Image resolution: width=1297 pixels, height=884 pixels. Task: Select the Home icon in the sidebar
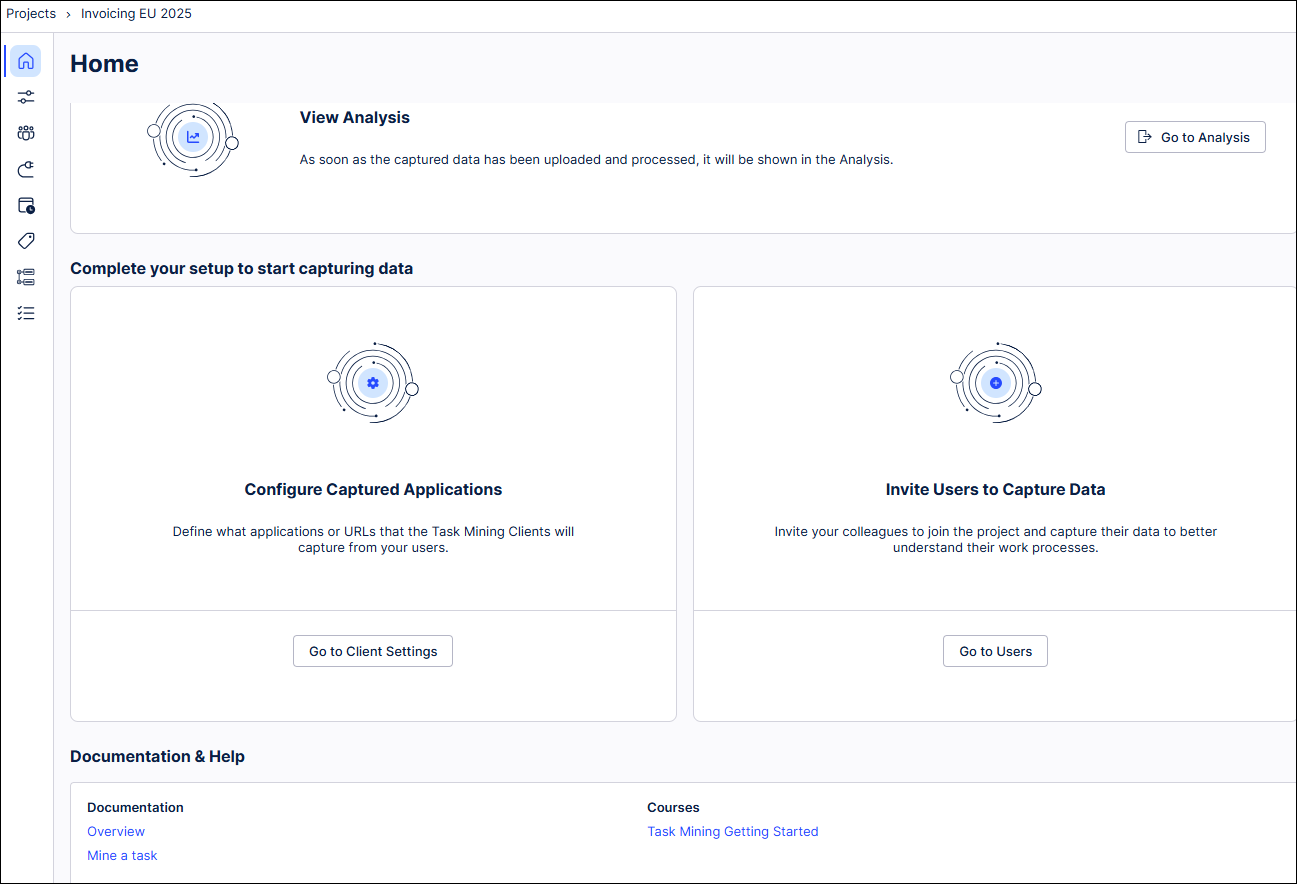[25, 61]
